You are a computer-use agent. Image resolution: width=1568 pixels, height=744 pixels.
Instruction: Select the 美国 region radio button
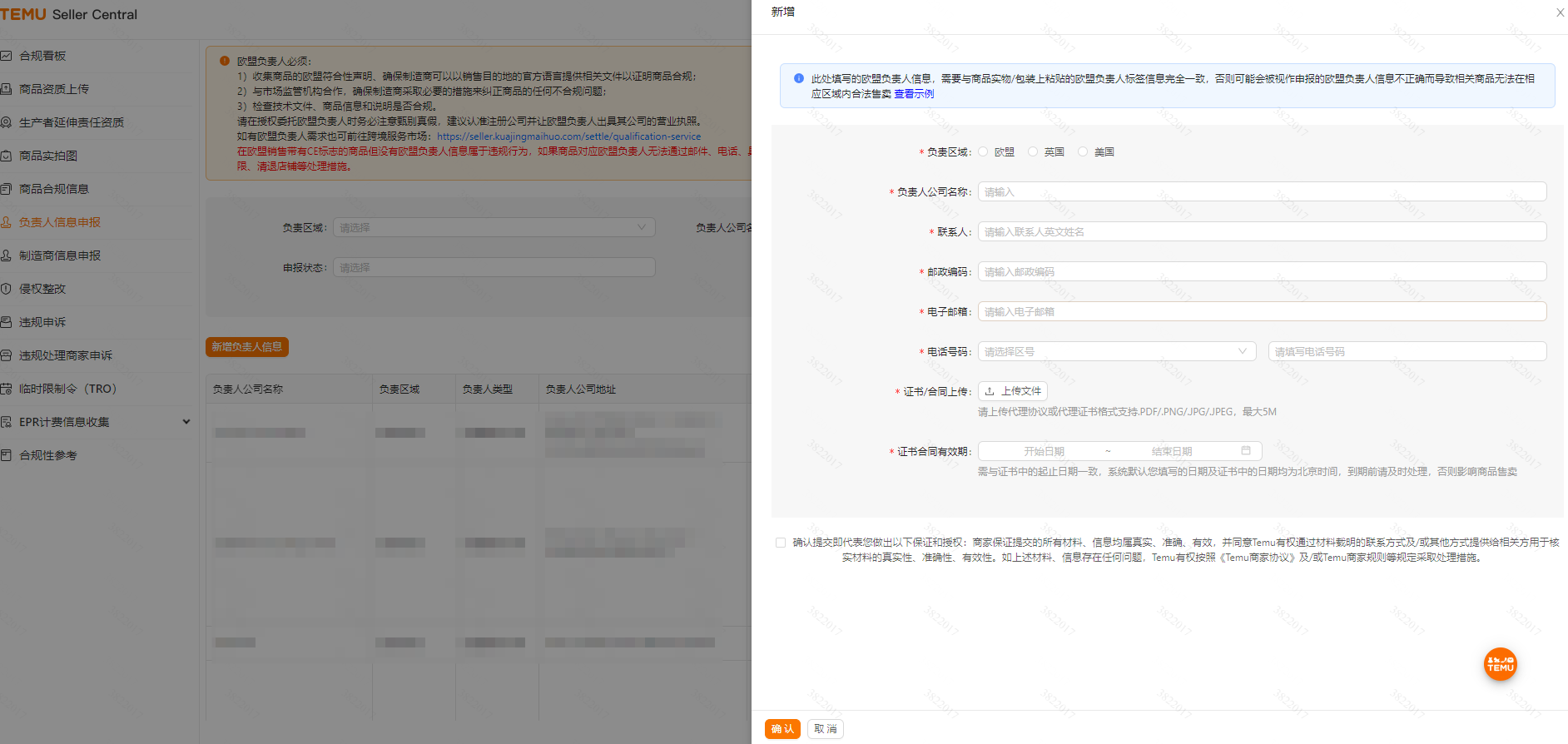pos(1083,151)
